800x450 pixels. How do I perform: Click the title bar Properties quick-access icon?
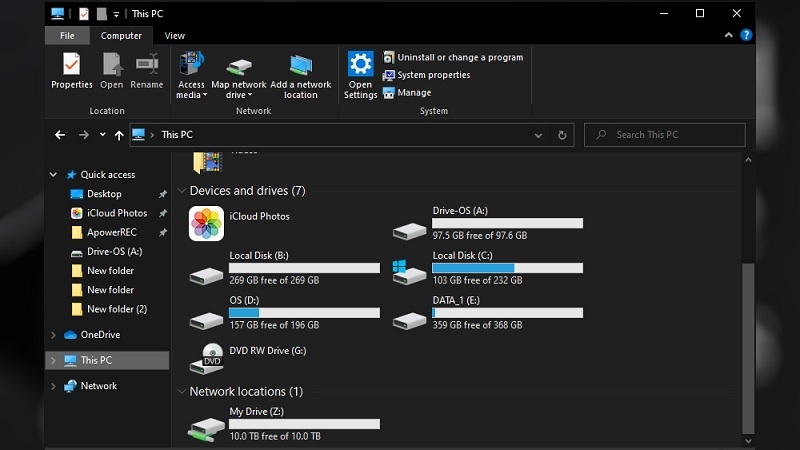84,14
